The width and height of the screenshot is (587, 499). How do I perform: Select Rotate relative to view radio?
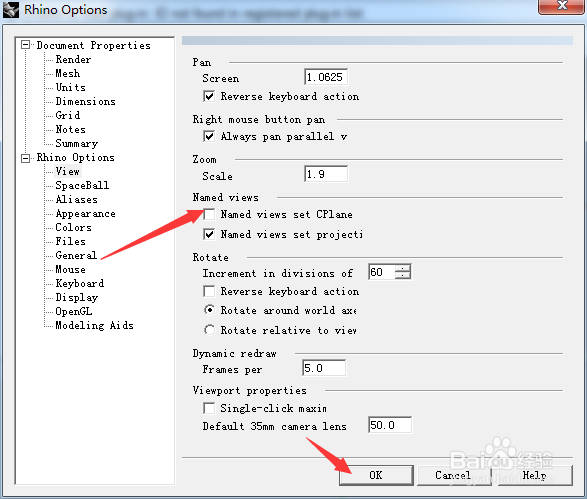click(x=210, y=330)
